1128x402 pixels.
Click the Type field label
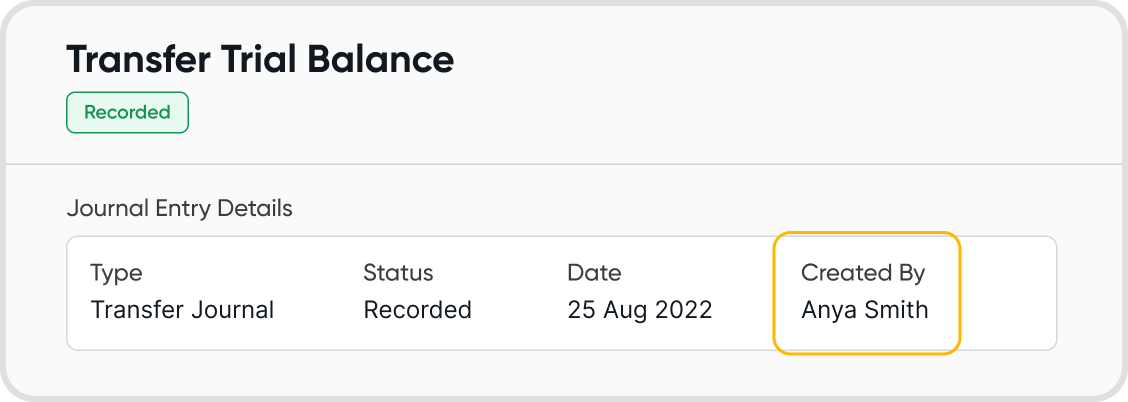pos(116,273)
